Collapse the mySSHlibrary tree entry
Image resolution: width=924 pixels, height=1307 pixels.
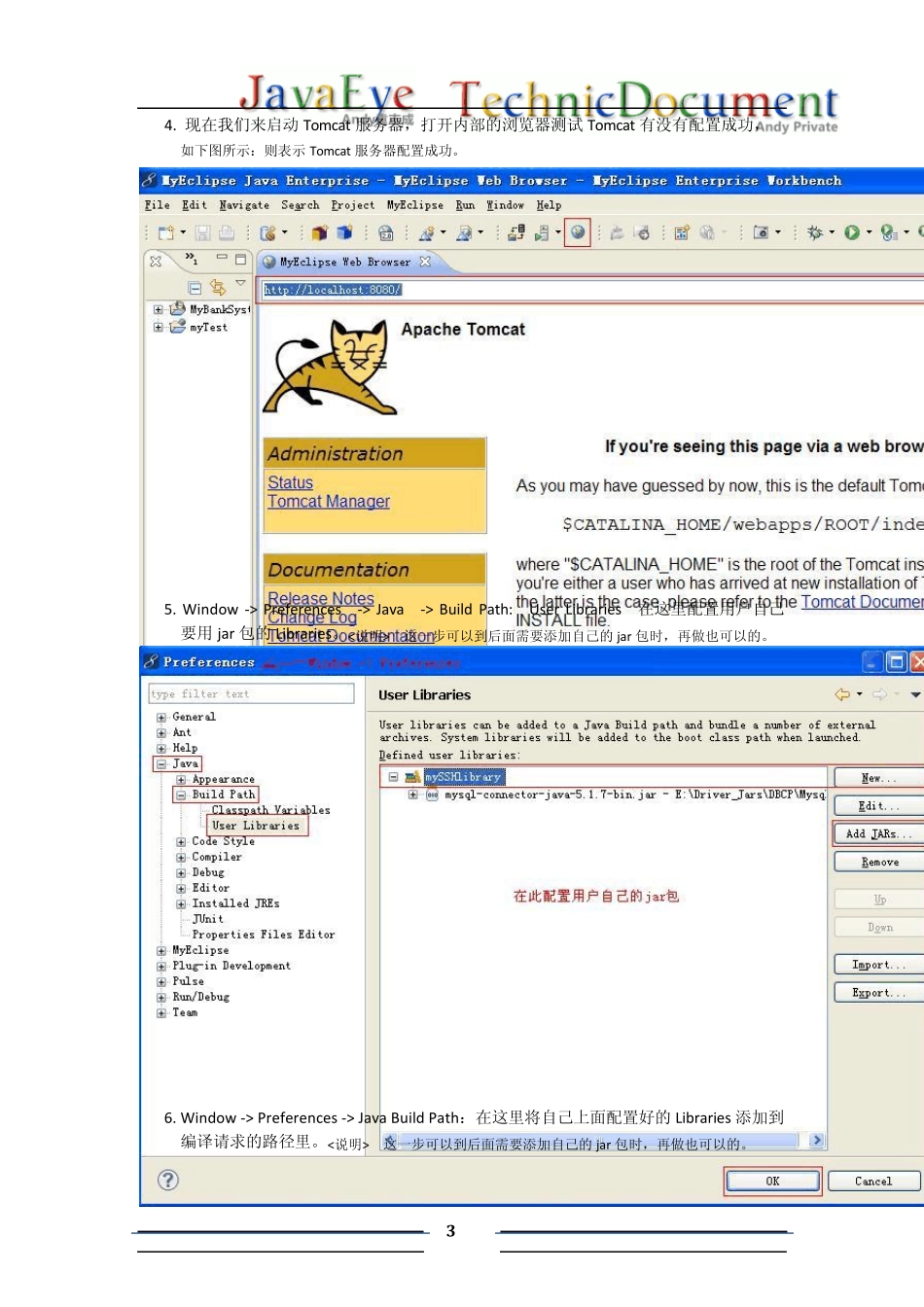(x=393, y=777)
